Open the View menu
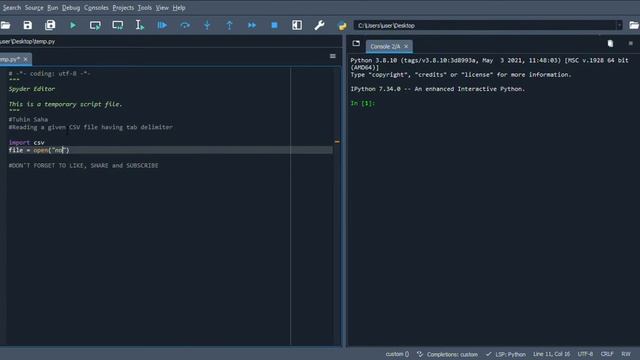Image resolution: width=640 pixels, height=360 pixels. (162, 8)
